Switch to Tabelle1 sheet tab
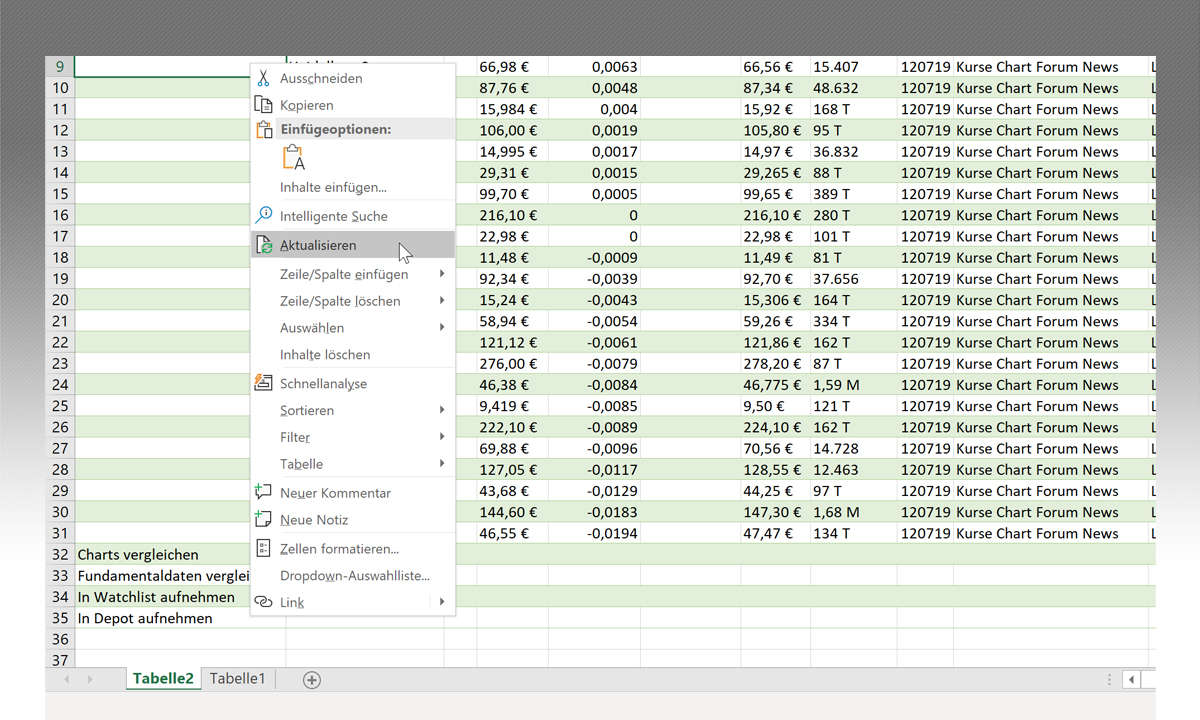This screenshot has width=1200, height=720. [237, 678]
